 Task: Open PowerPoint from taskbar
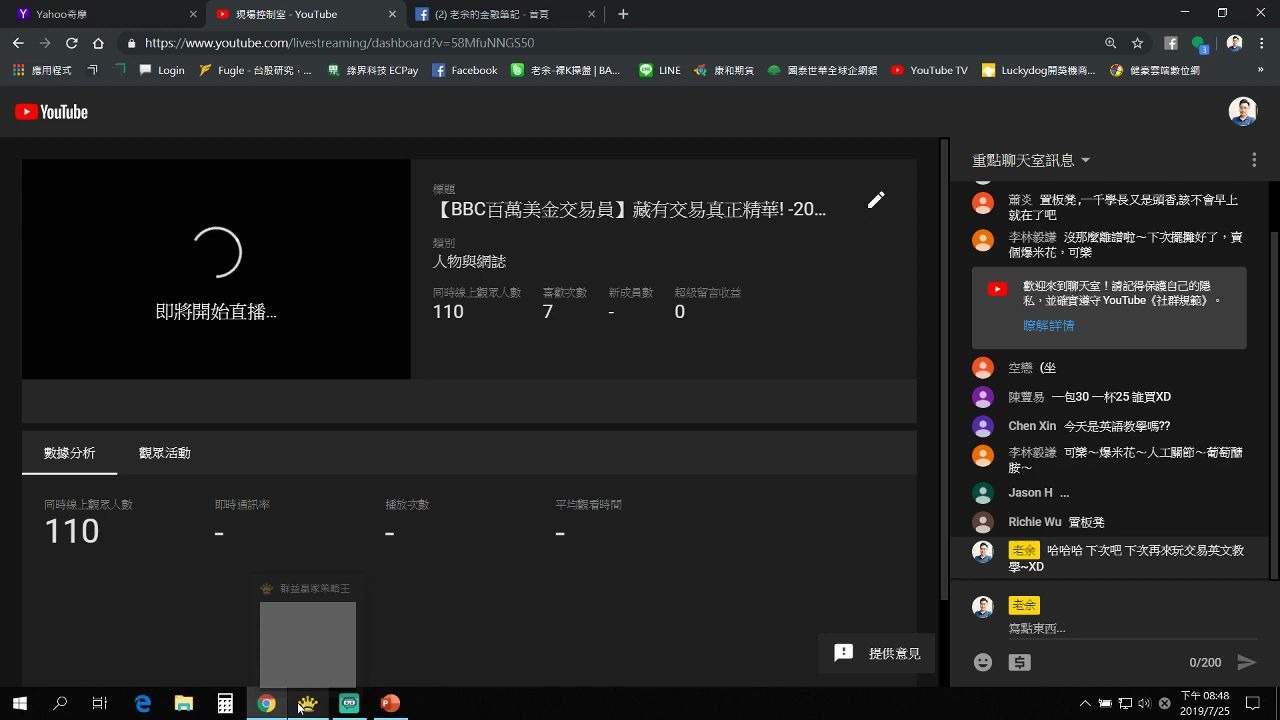[390, 703]
